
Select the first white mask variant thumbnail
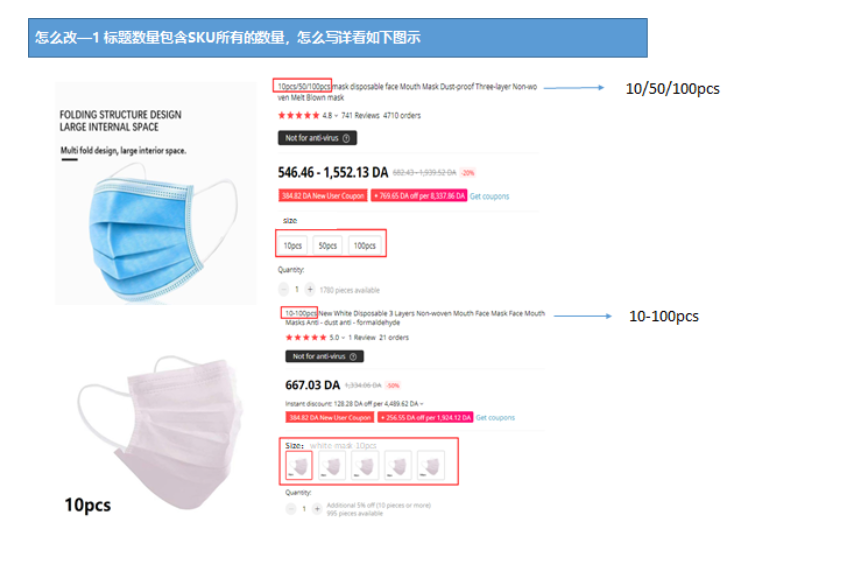(299, 465)
